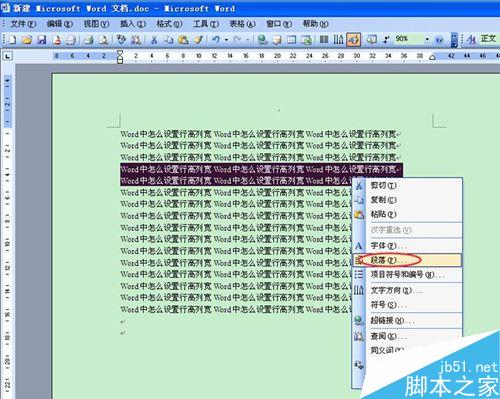Click the Permission toolbar icon
Image resolution: width=500 pixels, height=399 pixels.
[57, 40]
